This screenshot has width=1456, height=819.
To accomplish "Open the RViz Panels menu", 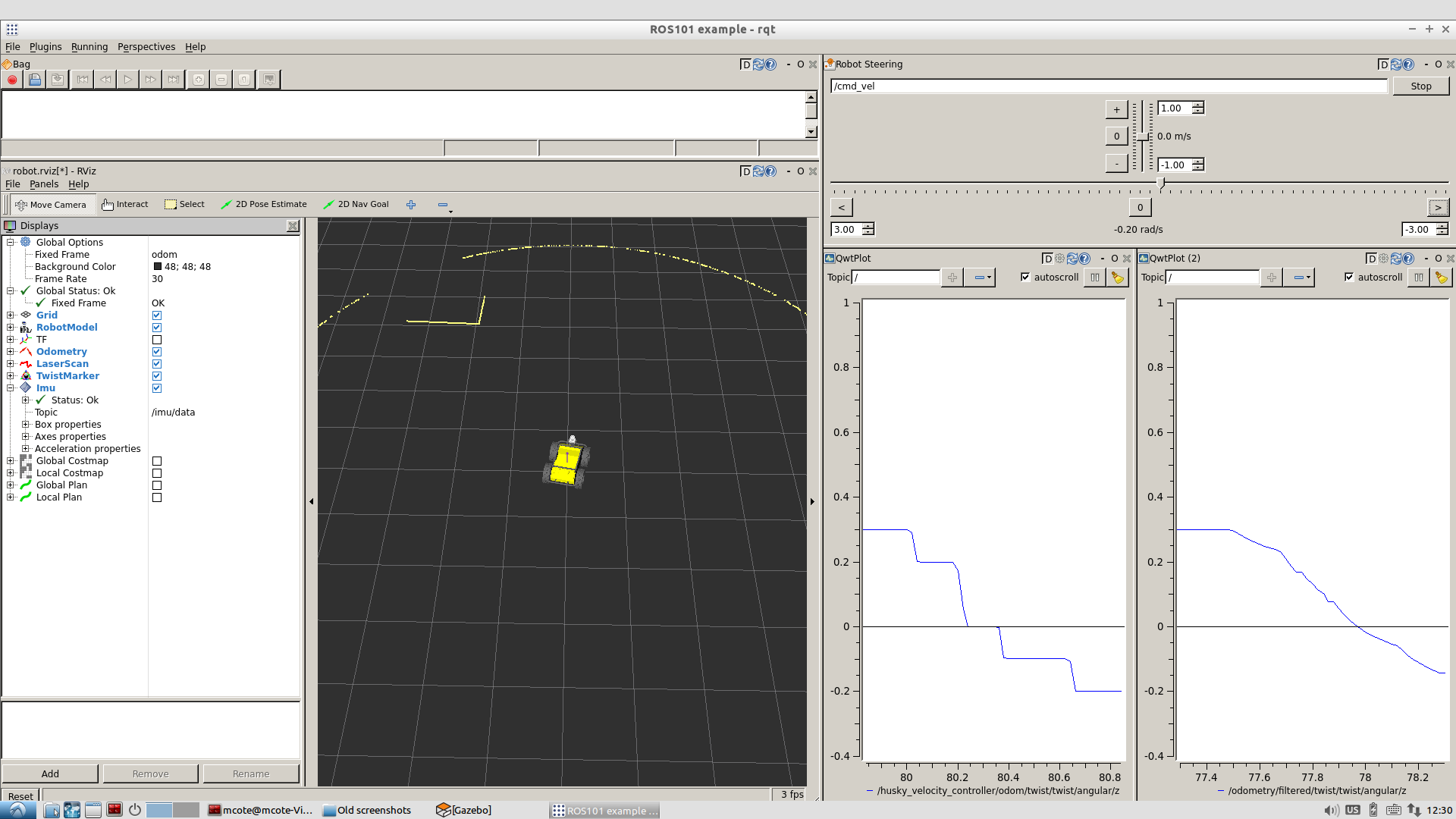I will coord(43,184).
